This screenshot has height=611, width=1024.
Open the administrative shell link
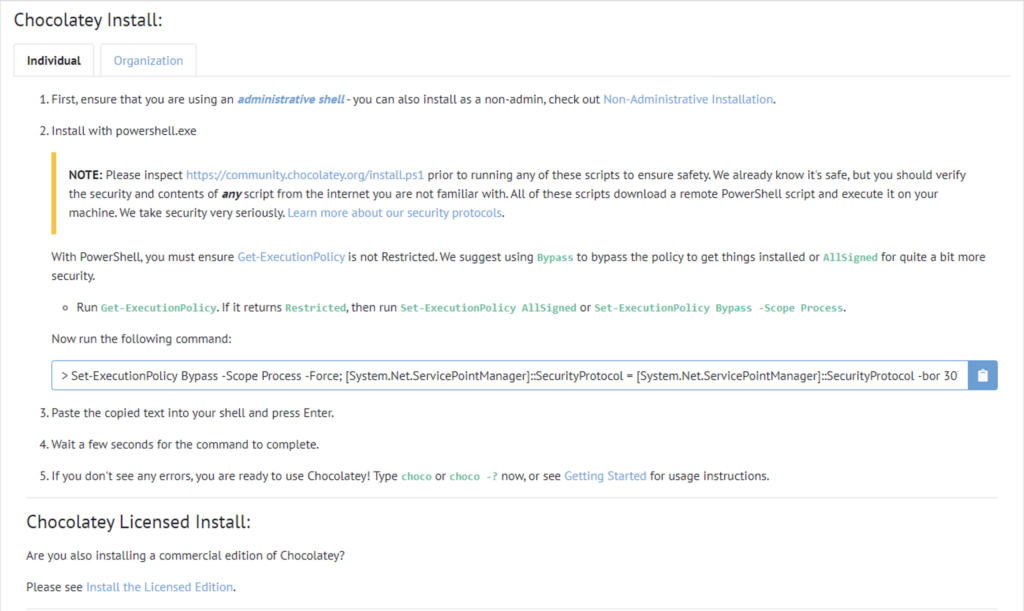pos(291,99)
